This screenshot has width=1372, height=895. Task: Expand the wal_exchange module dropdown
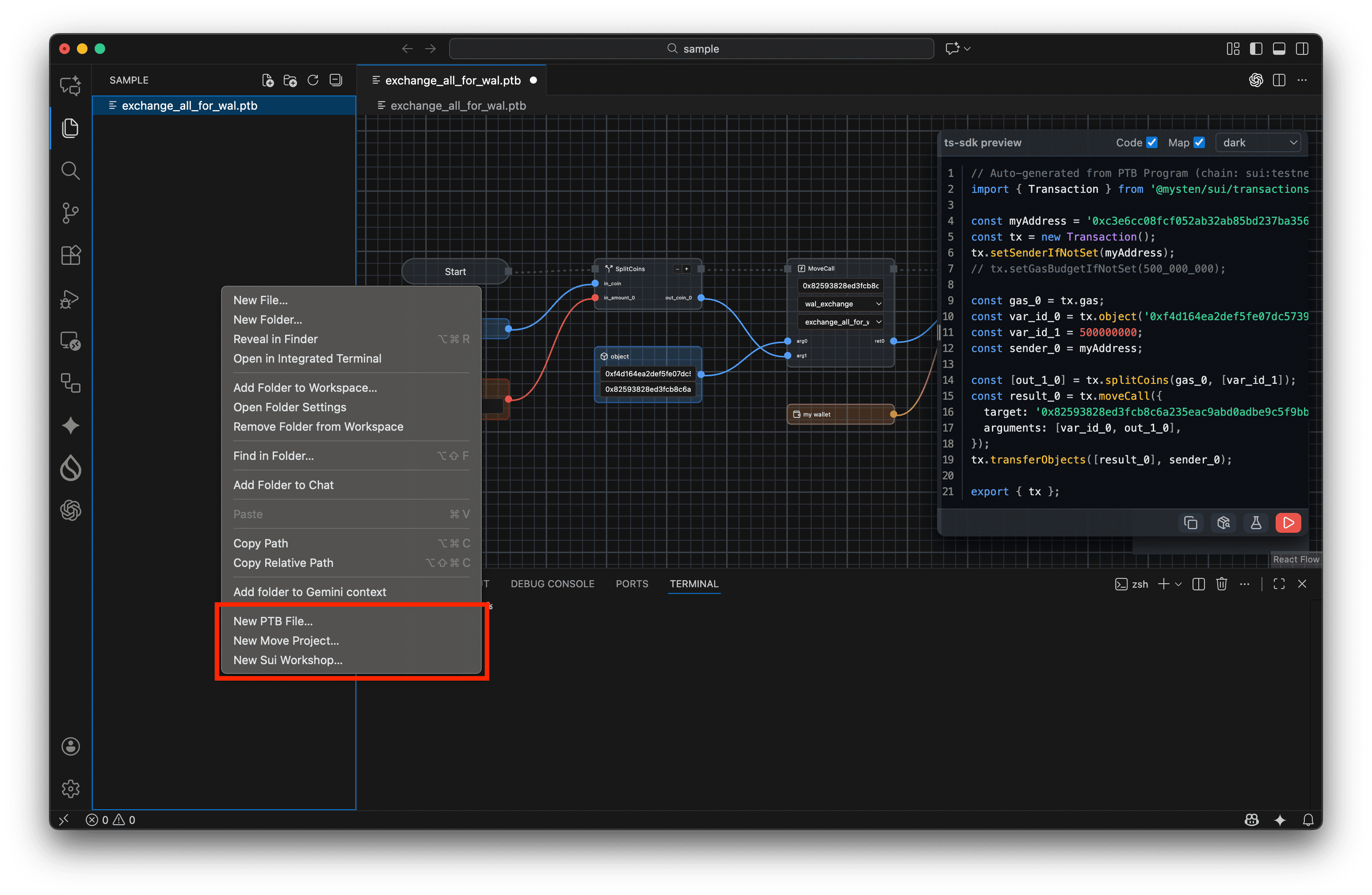click(x=841, y=304)
